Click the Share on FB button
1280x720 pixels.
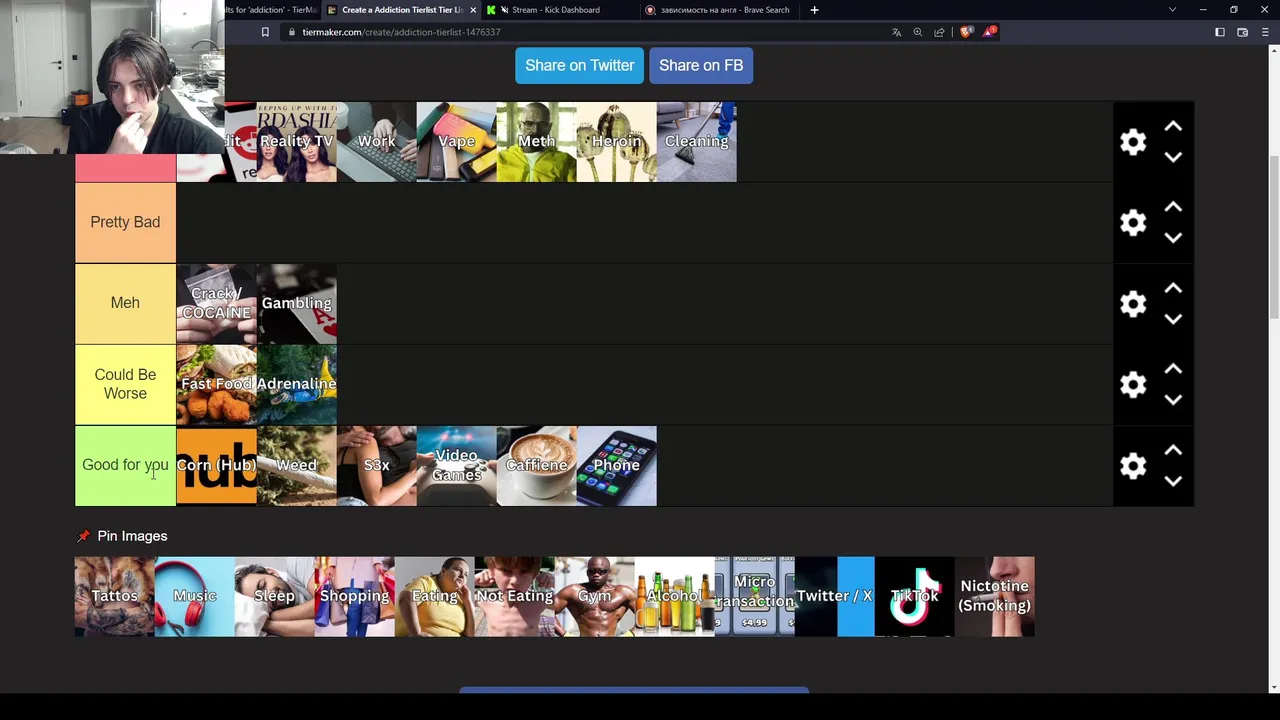pyautogui.click(x=701, y=65)
